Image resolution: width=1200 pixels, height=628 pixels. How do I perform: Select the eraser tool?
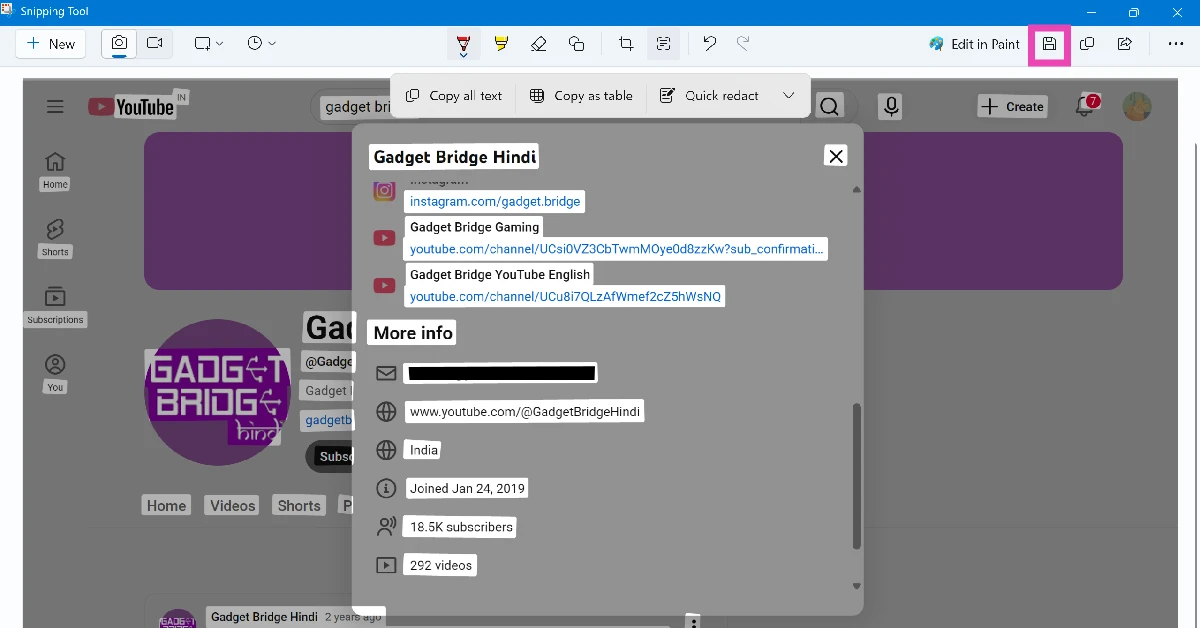tap(539, 44)
